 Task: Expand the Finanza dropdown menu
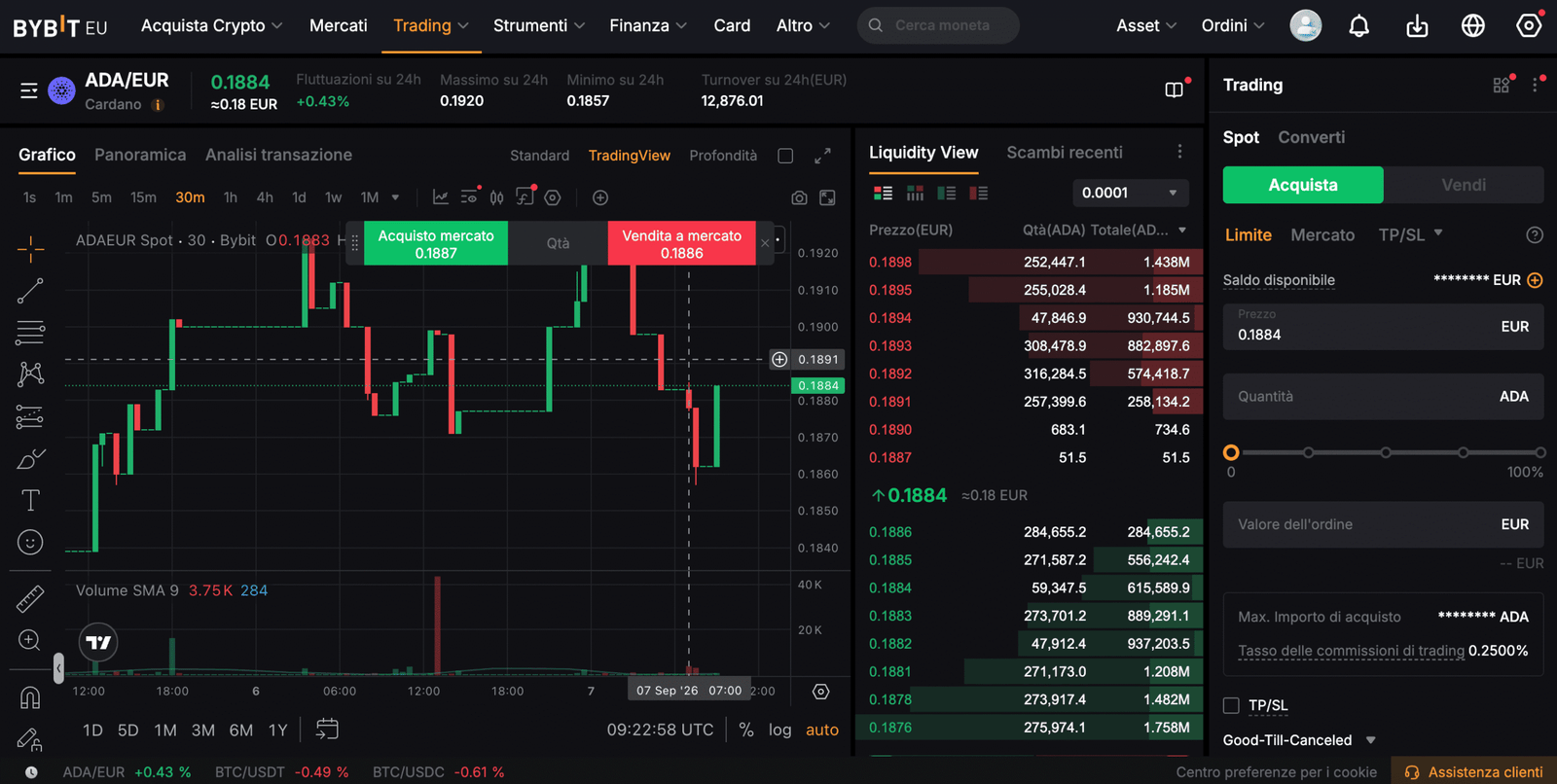coord(648,25)
